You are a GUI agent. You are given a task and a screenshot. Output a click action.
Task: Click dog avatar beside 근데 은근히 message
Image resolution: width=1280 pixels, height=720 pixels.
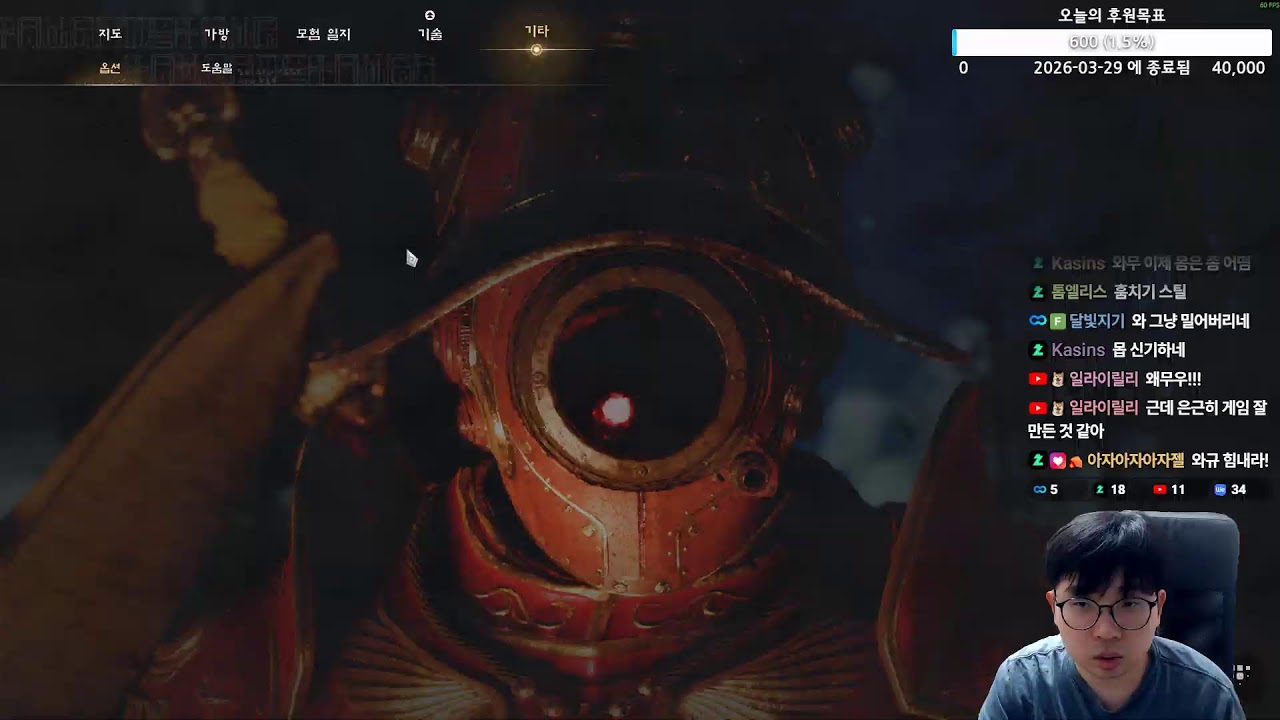(x=1058, y=408)
